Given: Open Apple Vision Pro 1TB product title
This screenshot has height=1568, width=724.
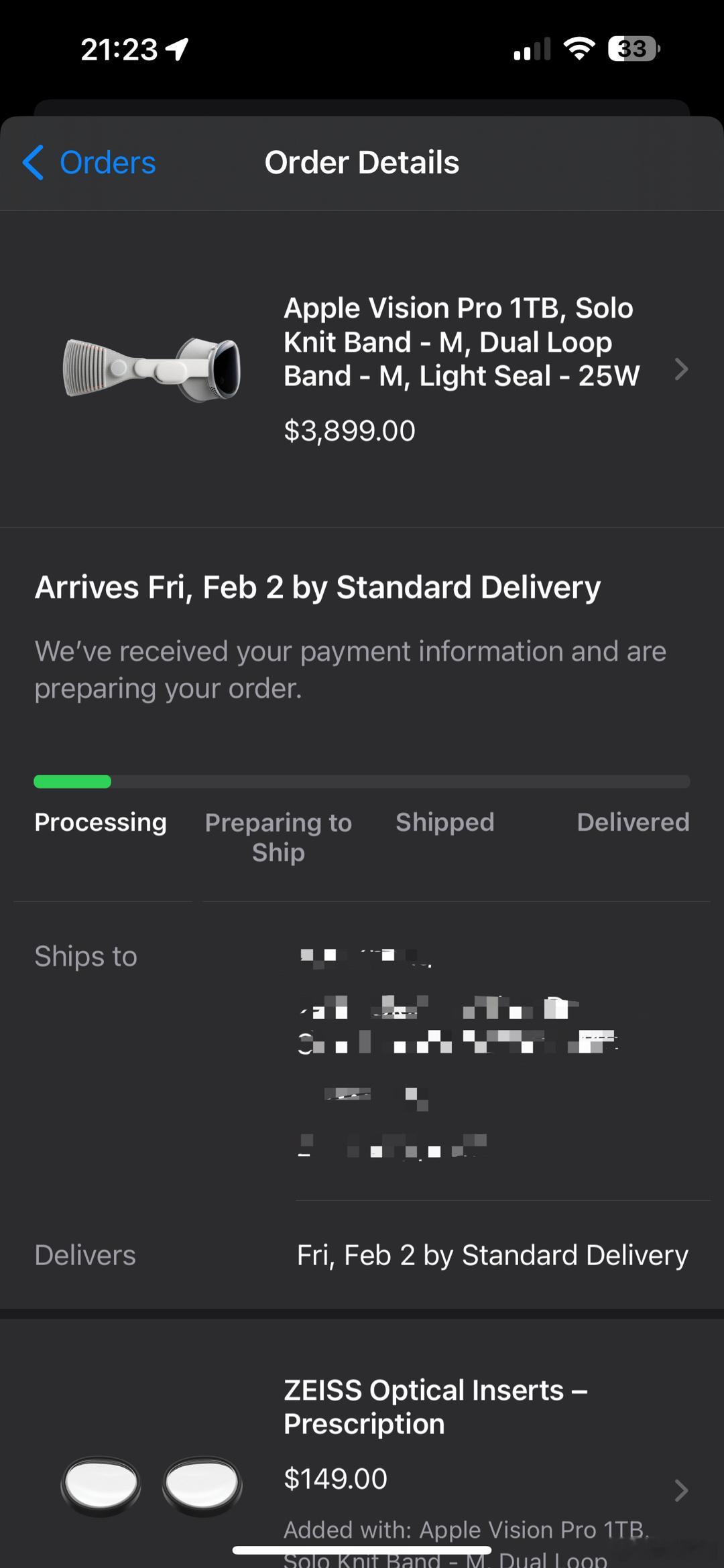Looking at the screenshot, I should pos(462,342).
